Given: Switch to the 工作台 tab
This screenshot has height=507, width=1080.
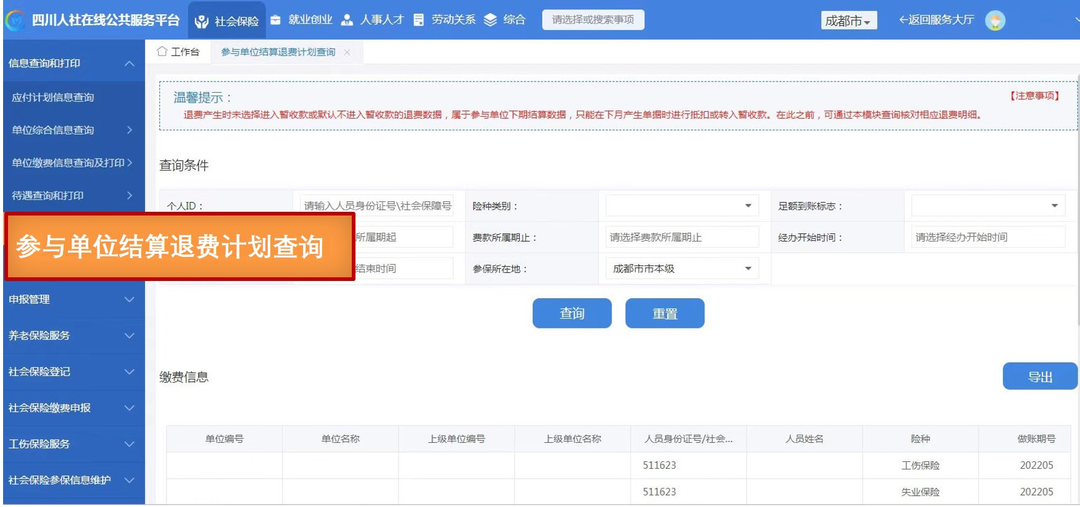Looking at the screenshot, I should 178,52.
